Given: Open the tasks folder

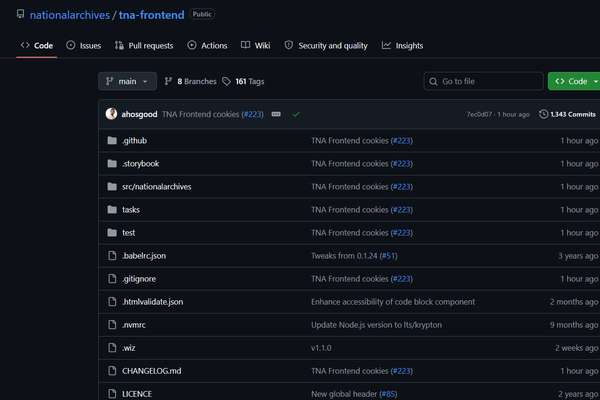Looking at the screenshot, I should pos(131,209).
